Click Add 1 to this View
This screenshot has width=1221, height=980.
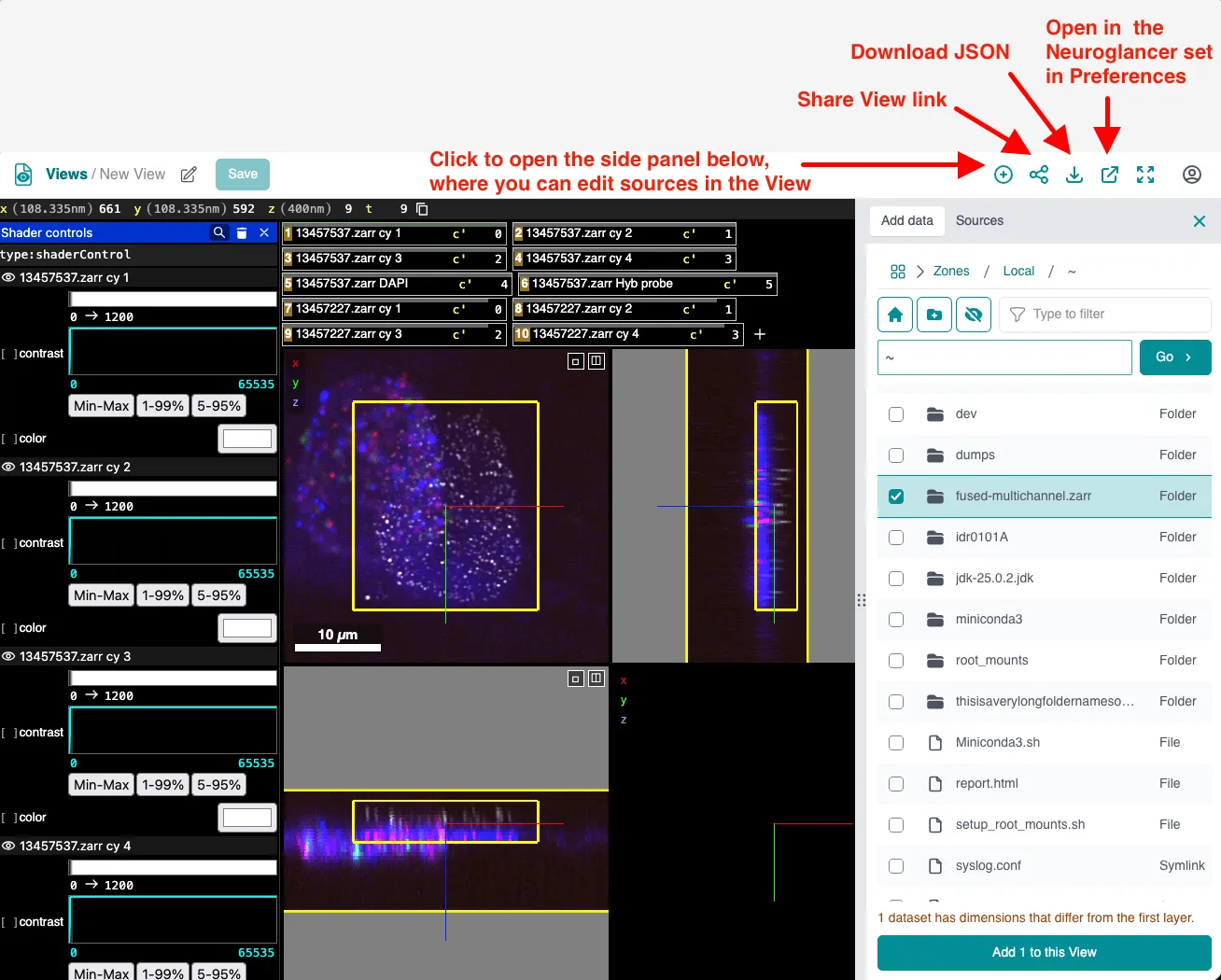(1045, 953)
